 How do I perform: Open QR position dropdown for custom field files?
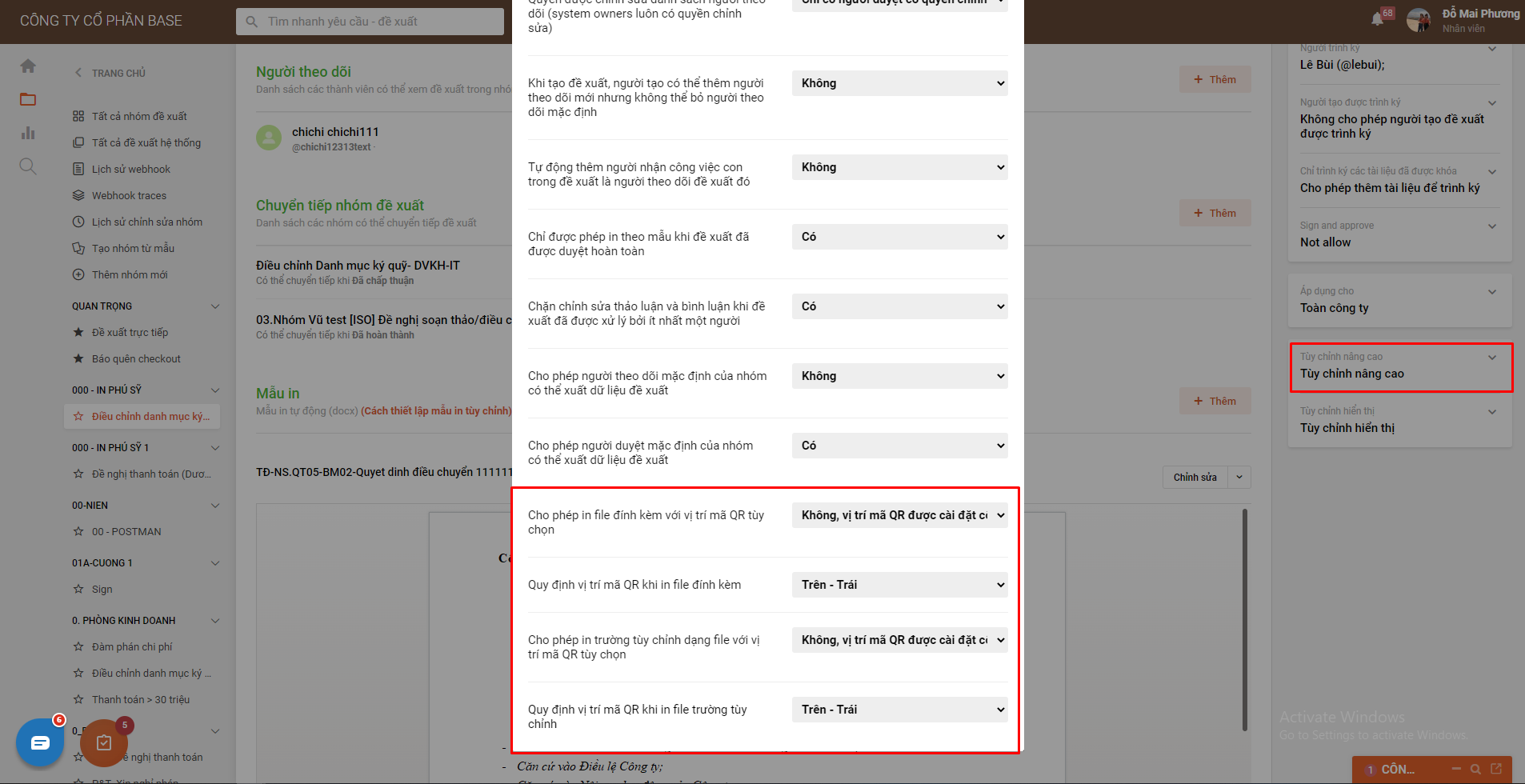tap(899, 710)
